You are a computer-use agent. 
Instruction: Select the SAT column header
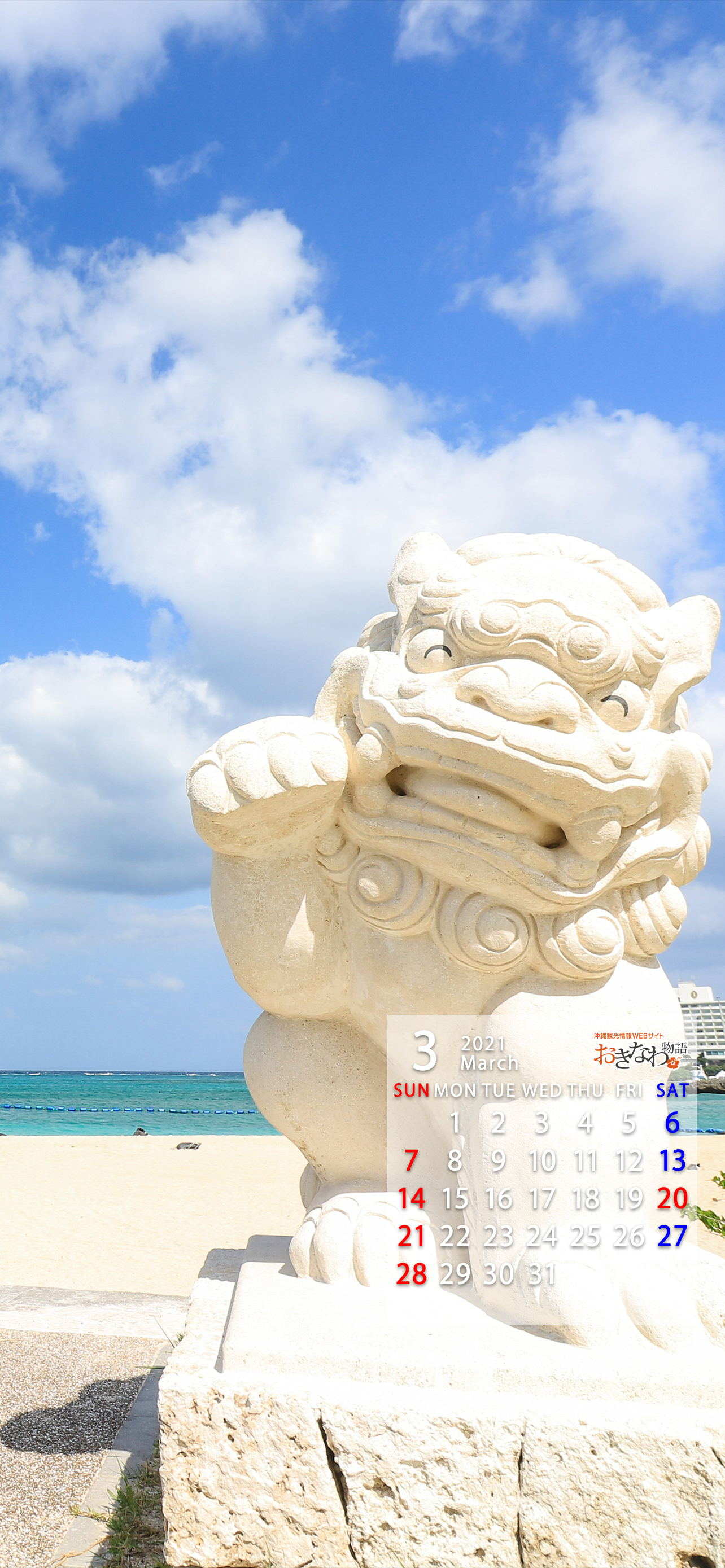coord(672,1091)
